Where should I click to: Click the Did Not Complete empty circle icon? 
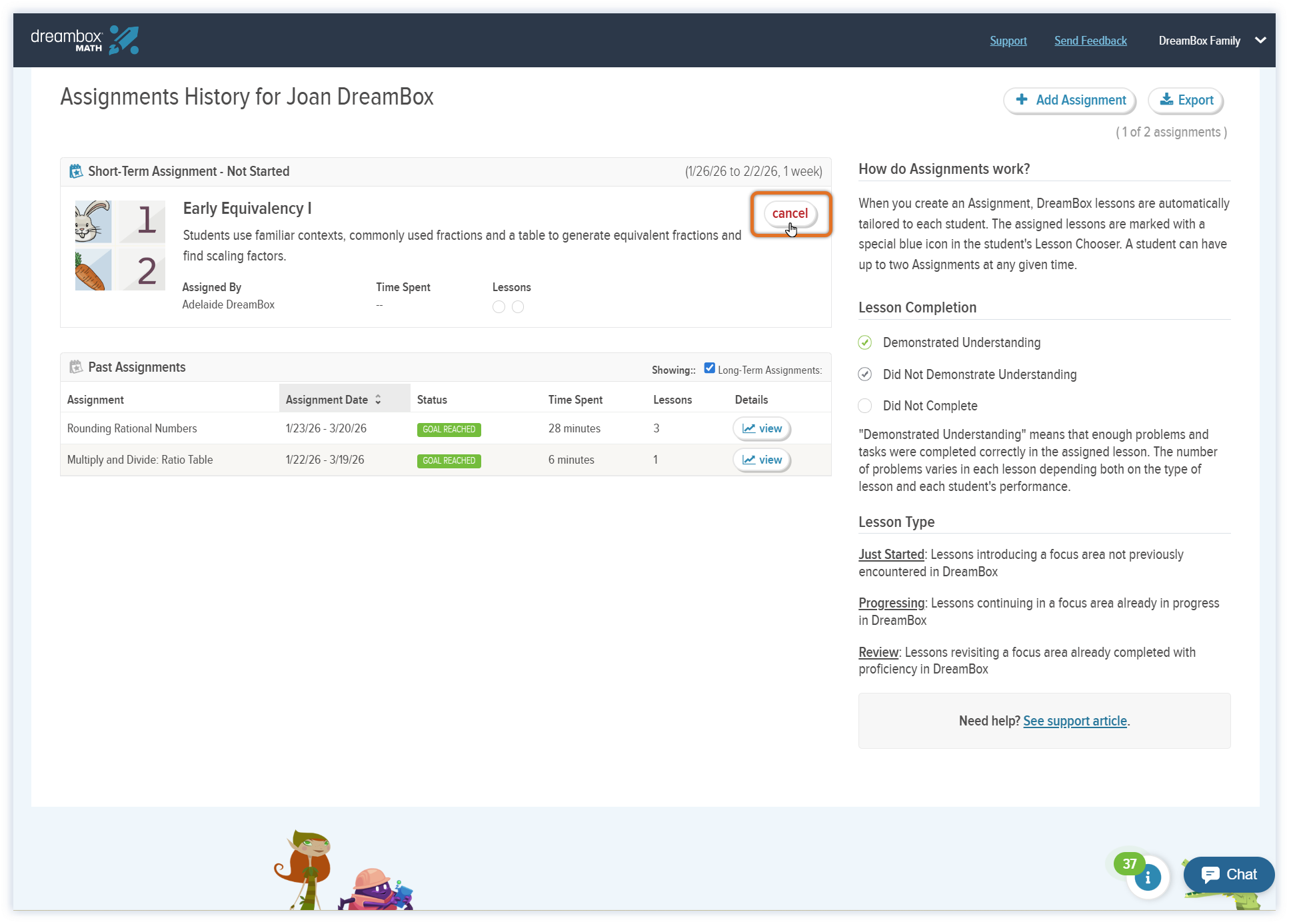[x=864, y=406]
